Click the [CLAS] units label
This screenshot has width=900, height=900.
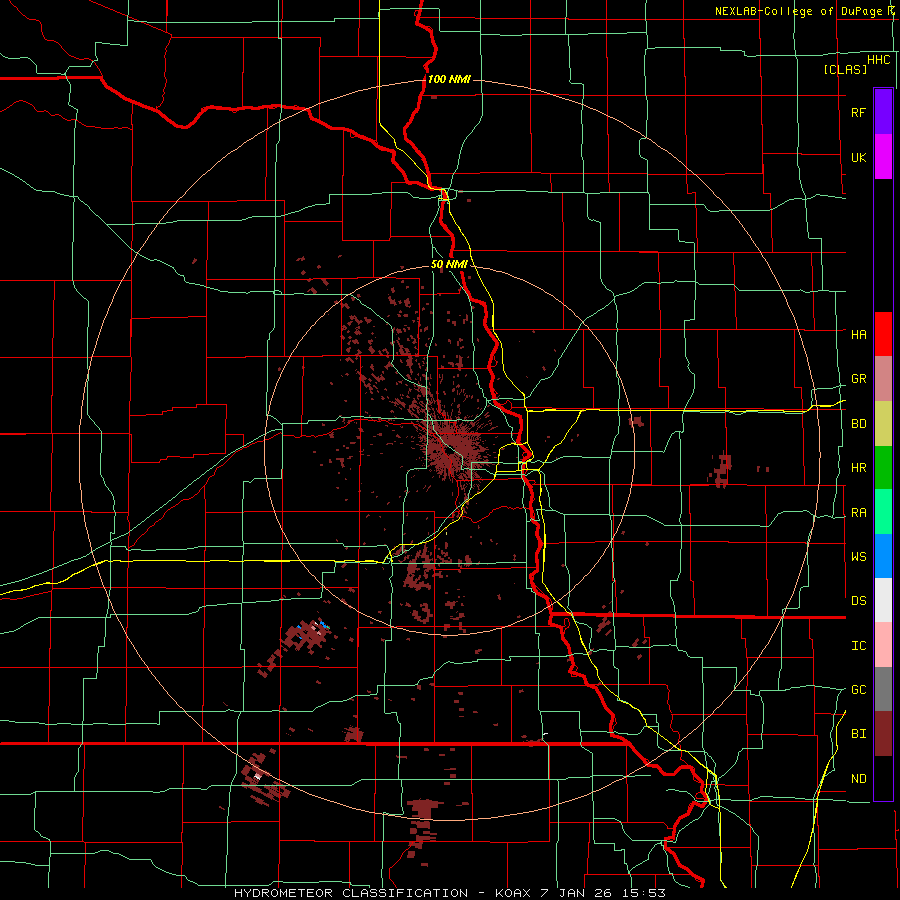(x=845, y=69)
